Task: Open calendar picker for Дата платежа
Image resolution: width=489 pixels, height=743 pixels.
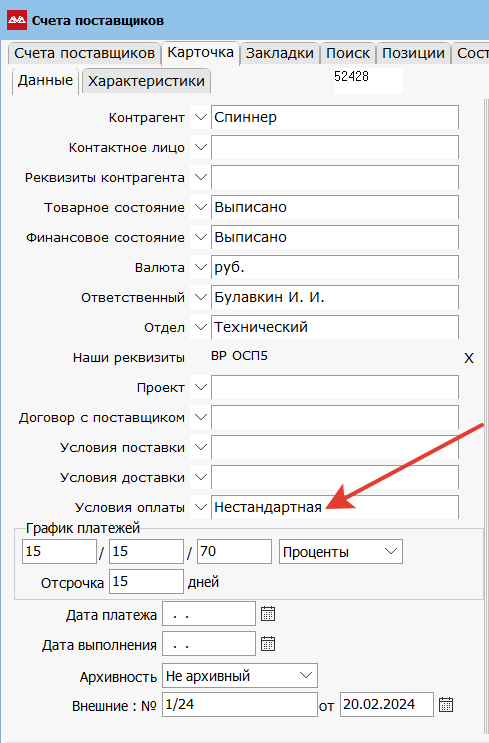Action: 268,614
